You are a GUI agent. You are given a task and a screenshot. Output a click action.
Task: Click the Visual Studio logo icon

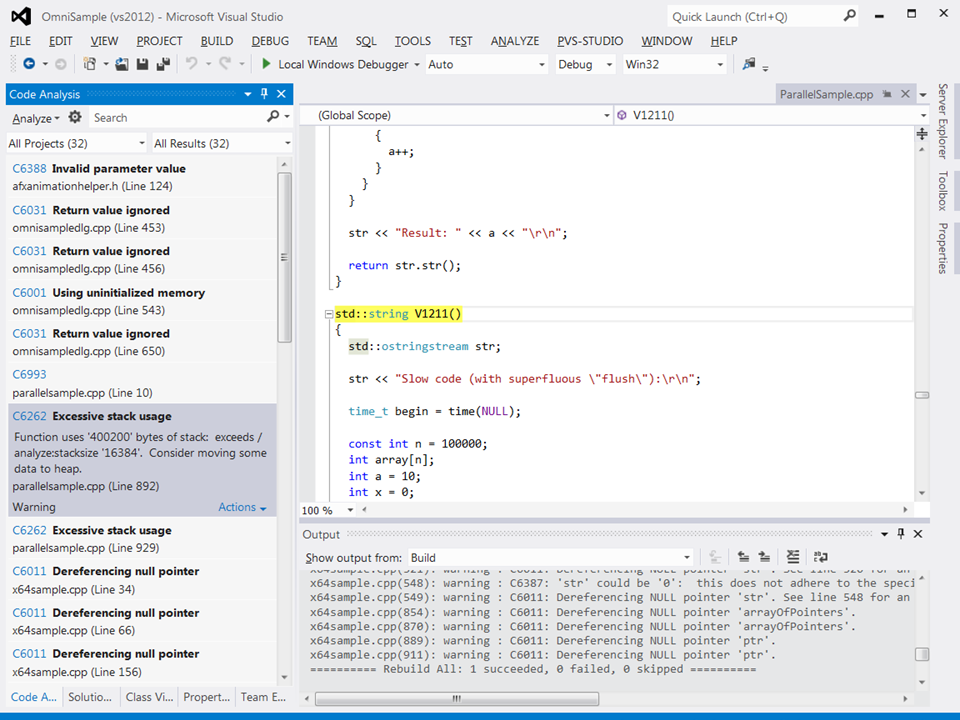21,16
